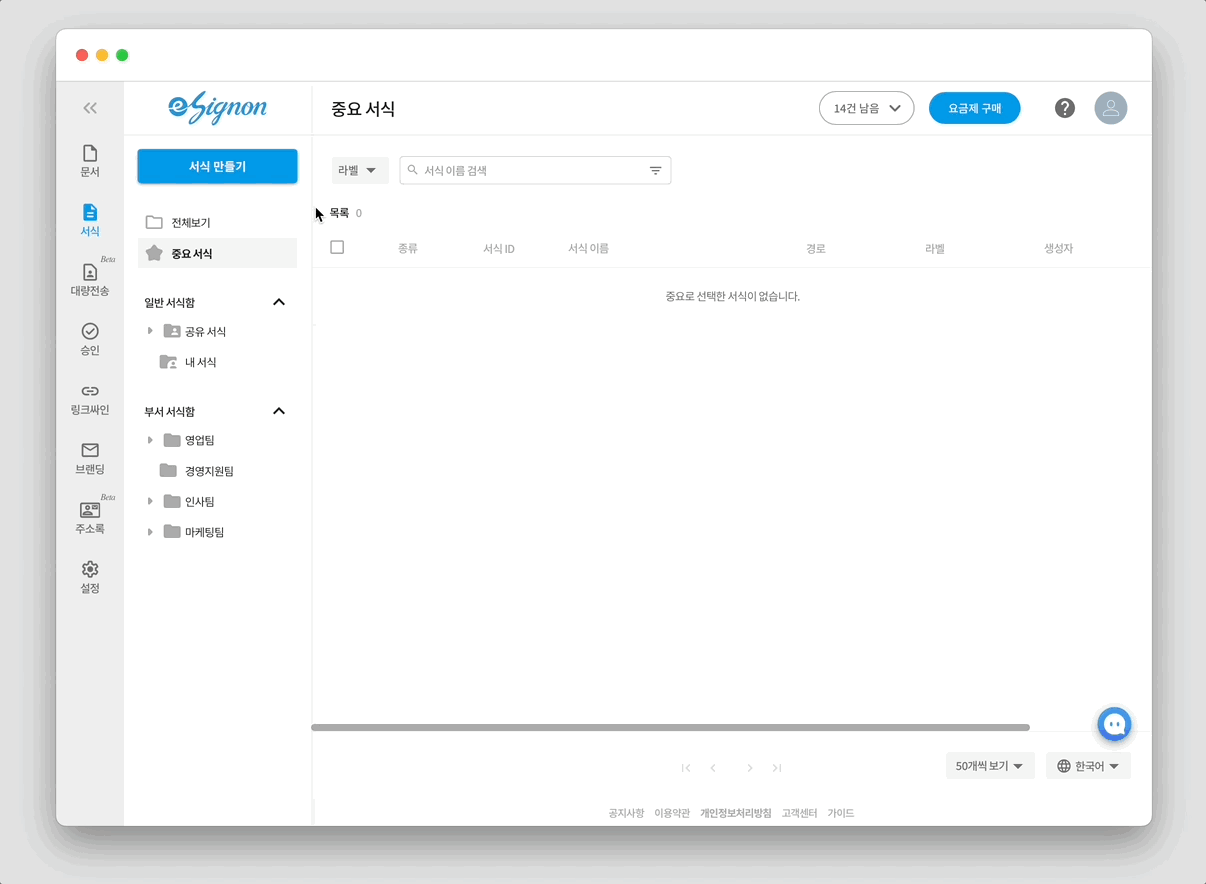Open the 라벨 filter dropdown

pos(359,170)
